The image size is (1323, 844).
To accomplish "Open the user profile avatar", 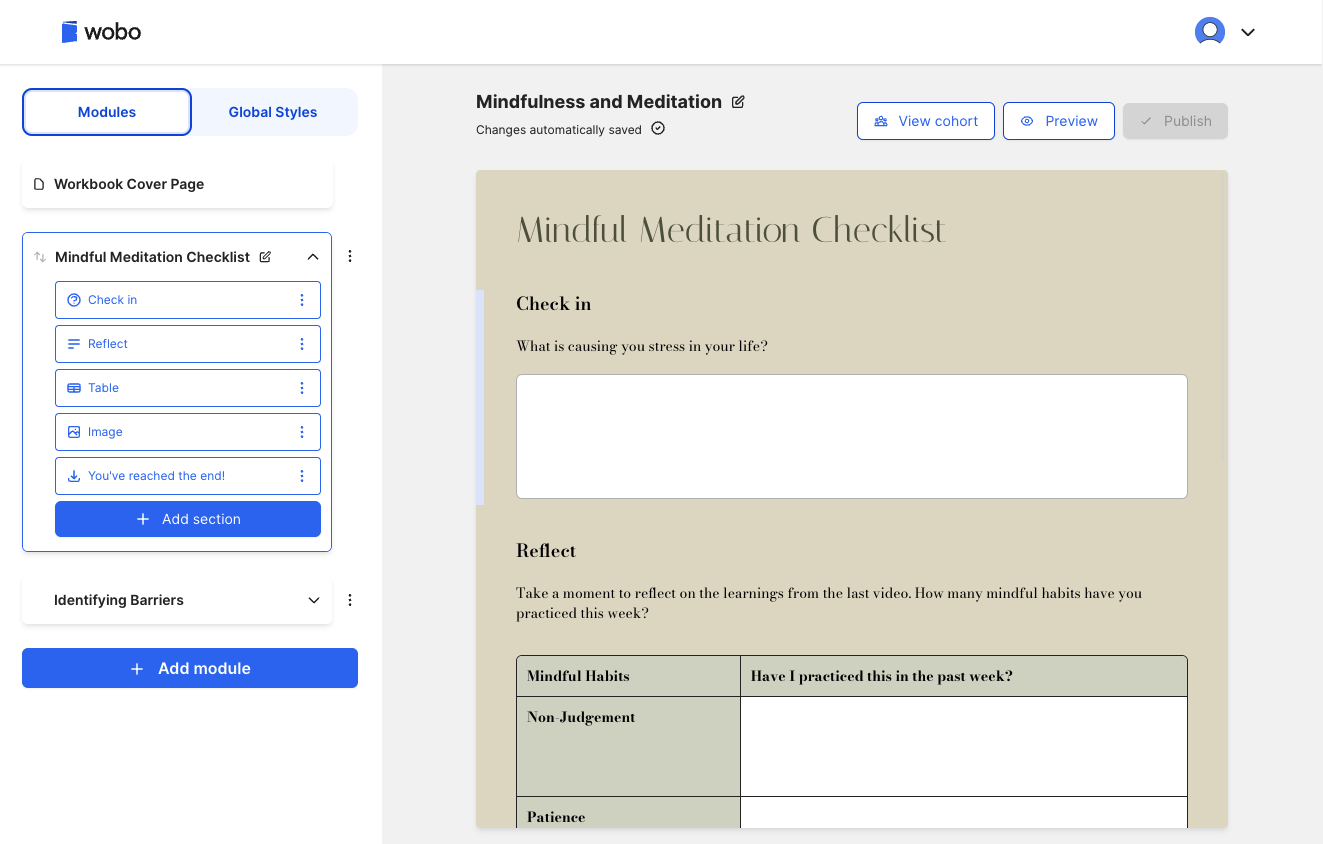I will pyautogui.click(x=1210, y=31).
